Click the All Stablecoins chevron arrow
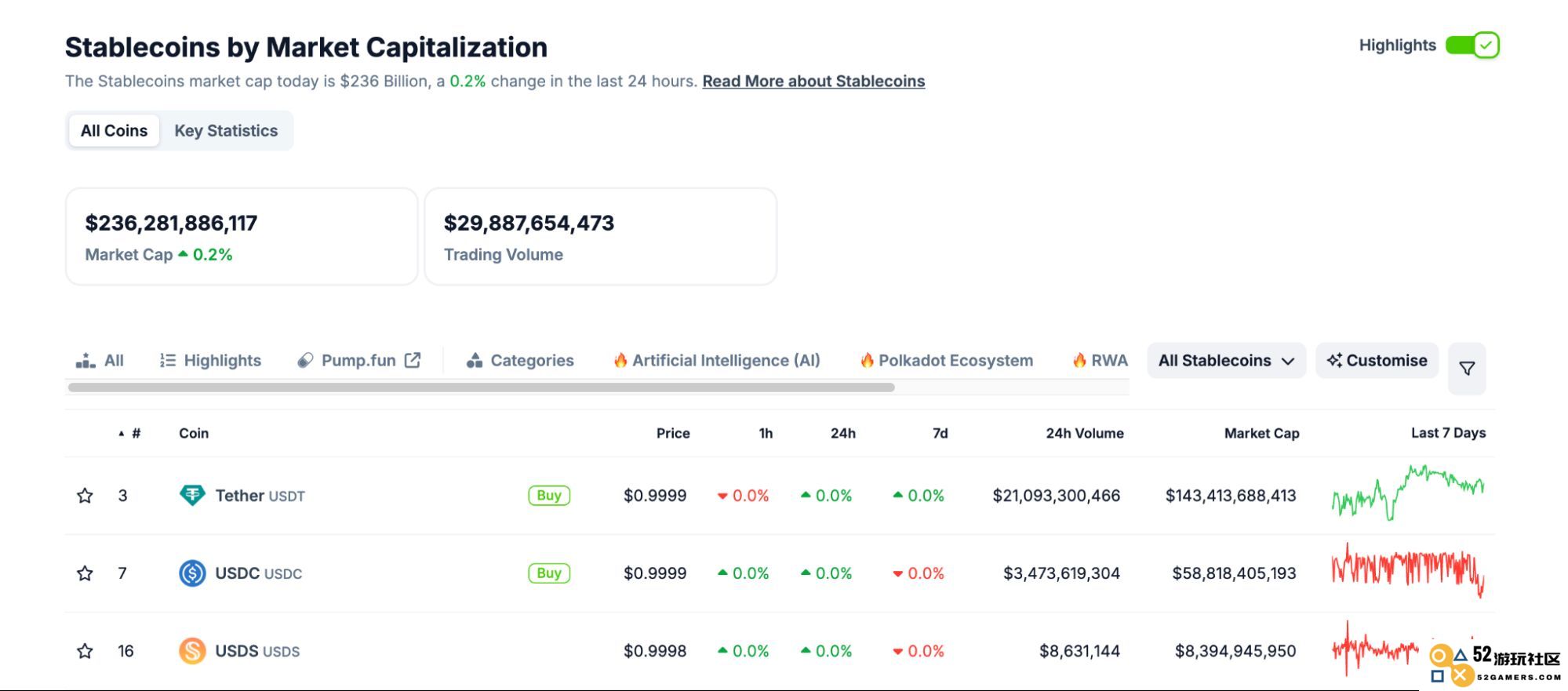 point(1288,362)
